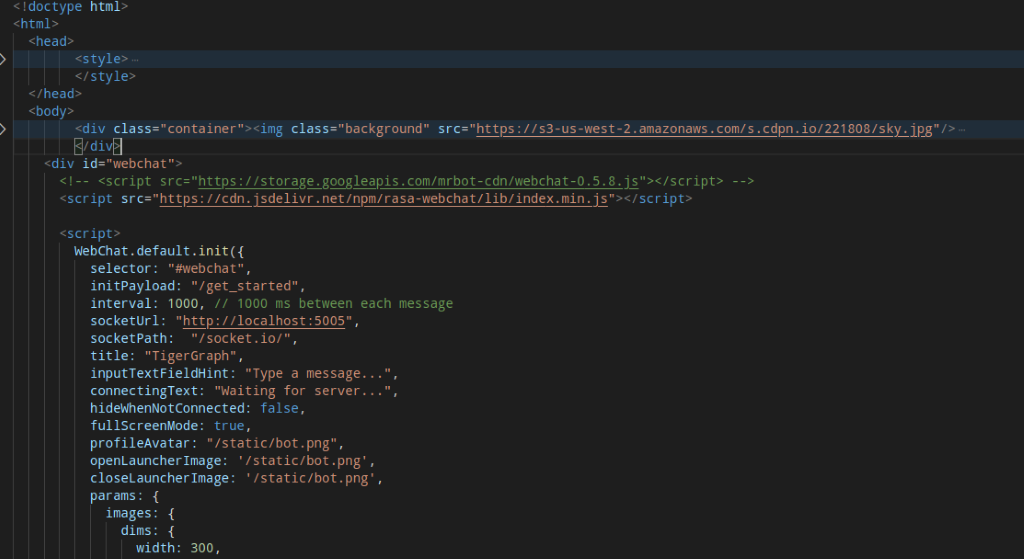1024x559 pixels.
Task: Click the initPayload "/get_started" value
Action: tap(244, 286)
